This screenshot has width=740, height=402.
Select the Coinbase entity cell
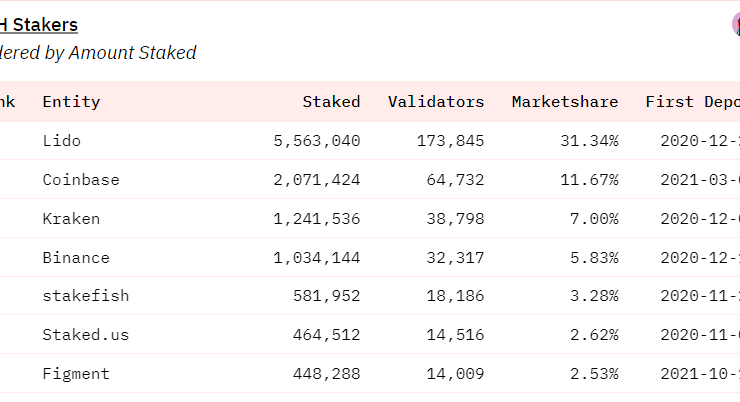click(x=81, y=180)
